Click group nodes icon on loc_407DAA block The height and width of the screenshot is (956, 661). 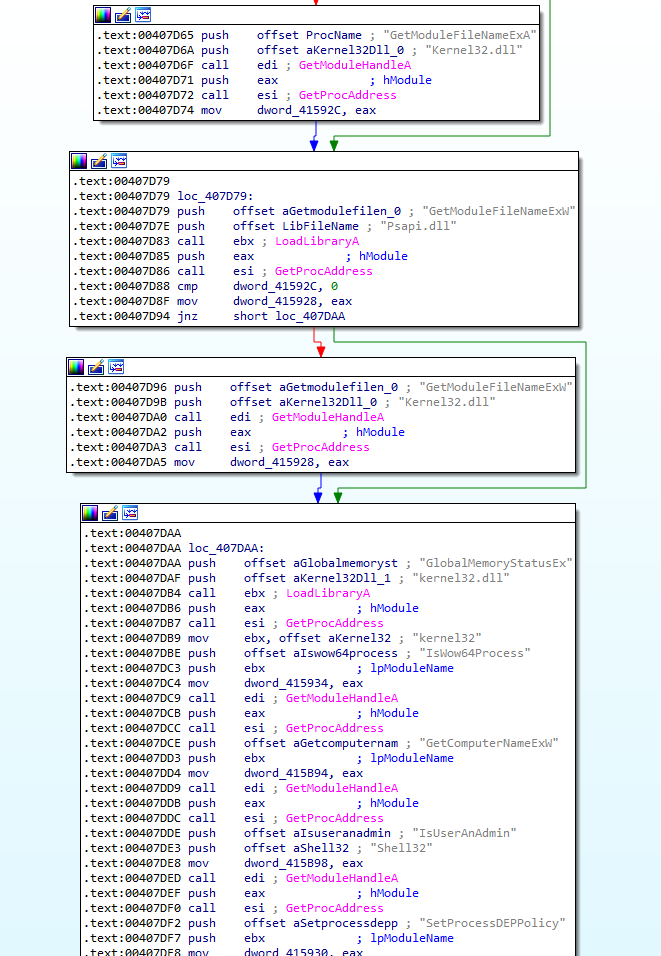[x=130, y=513]
